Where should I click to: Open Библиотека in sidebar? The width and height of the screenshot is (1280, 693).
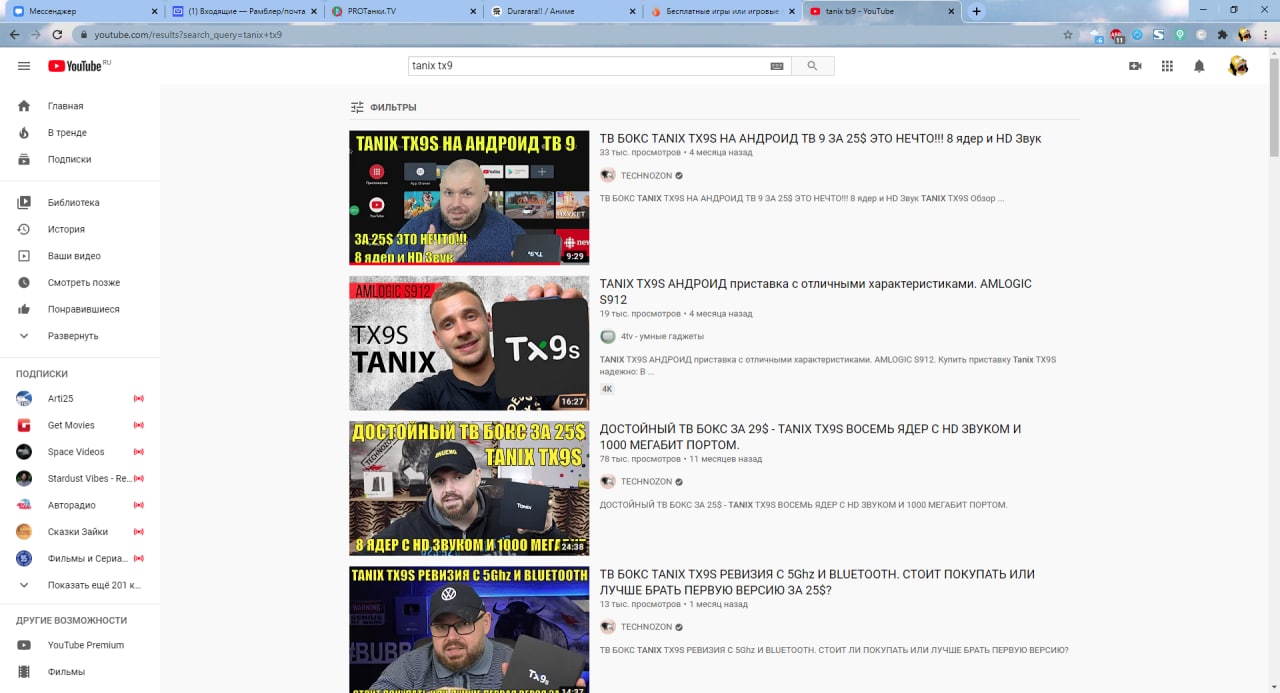(x=80, y=202)
